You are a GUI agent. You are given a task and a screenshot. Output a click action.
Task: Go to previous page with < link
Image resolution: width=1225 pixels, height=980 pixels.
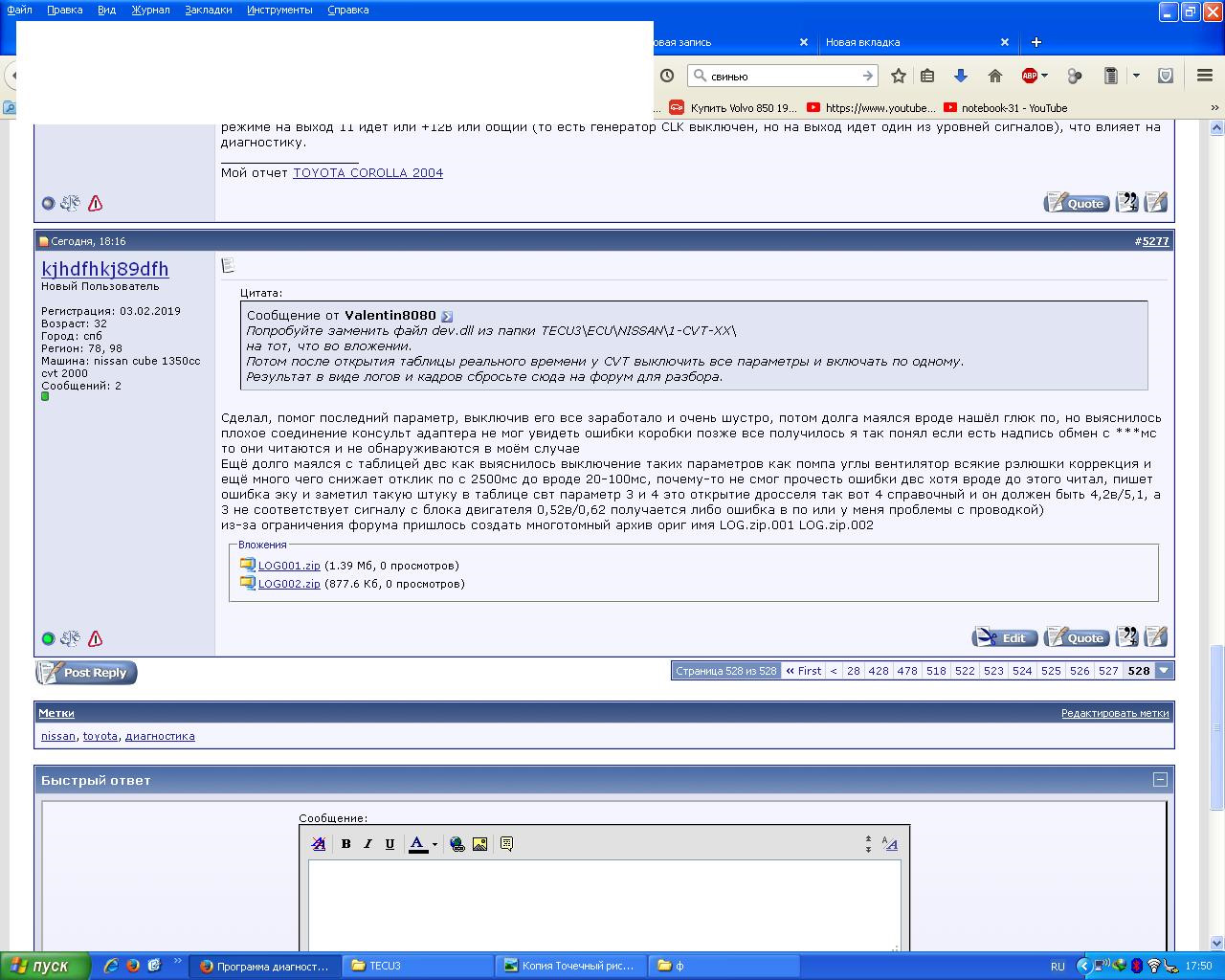[x=834, y=671]
